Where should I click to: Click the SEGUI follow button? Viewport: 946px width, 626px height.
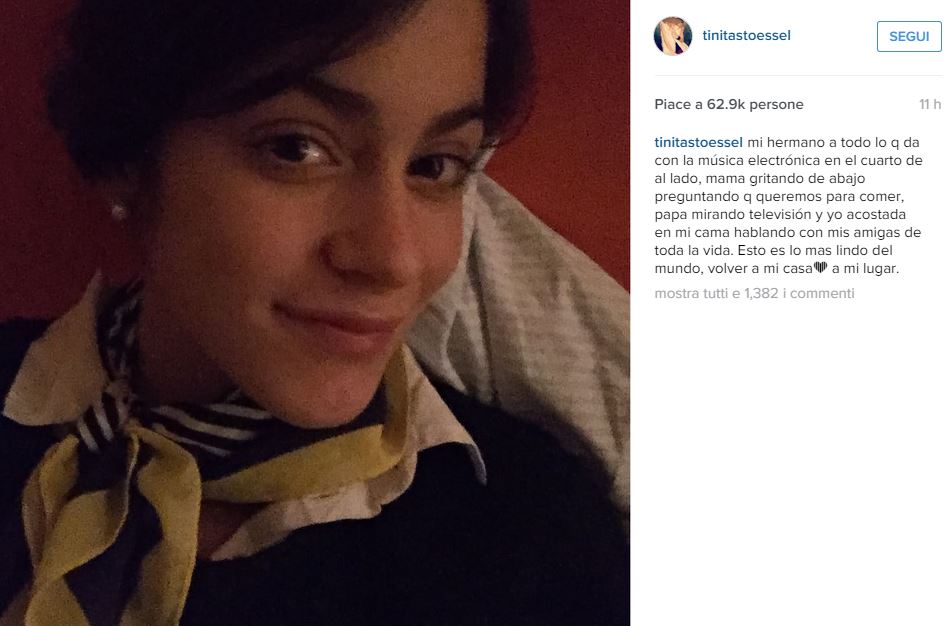[909, 36]
